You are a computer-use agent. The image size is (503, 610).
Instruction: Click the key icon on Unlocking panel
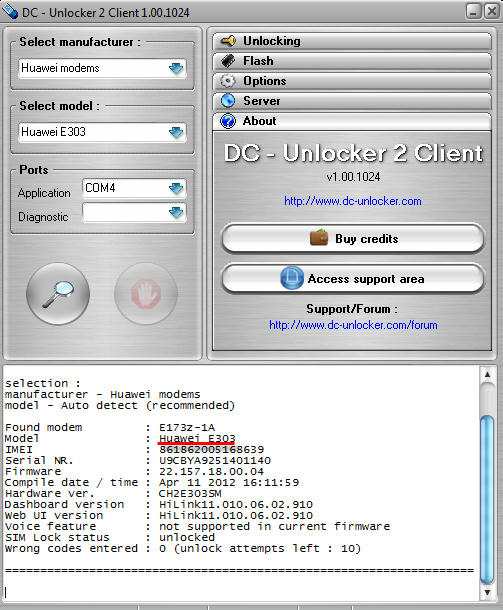(x=228, y=41)
